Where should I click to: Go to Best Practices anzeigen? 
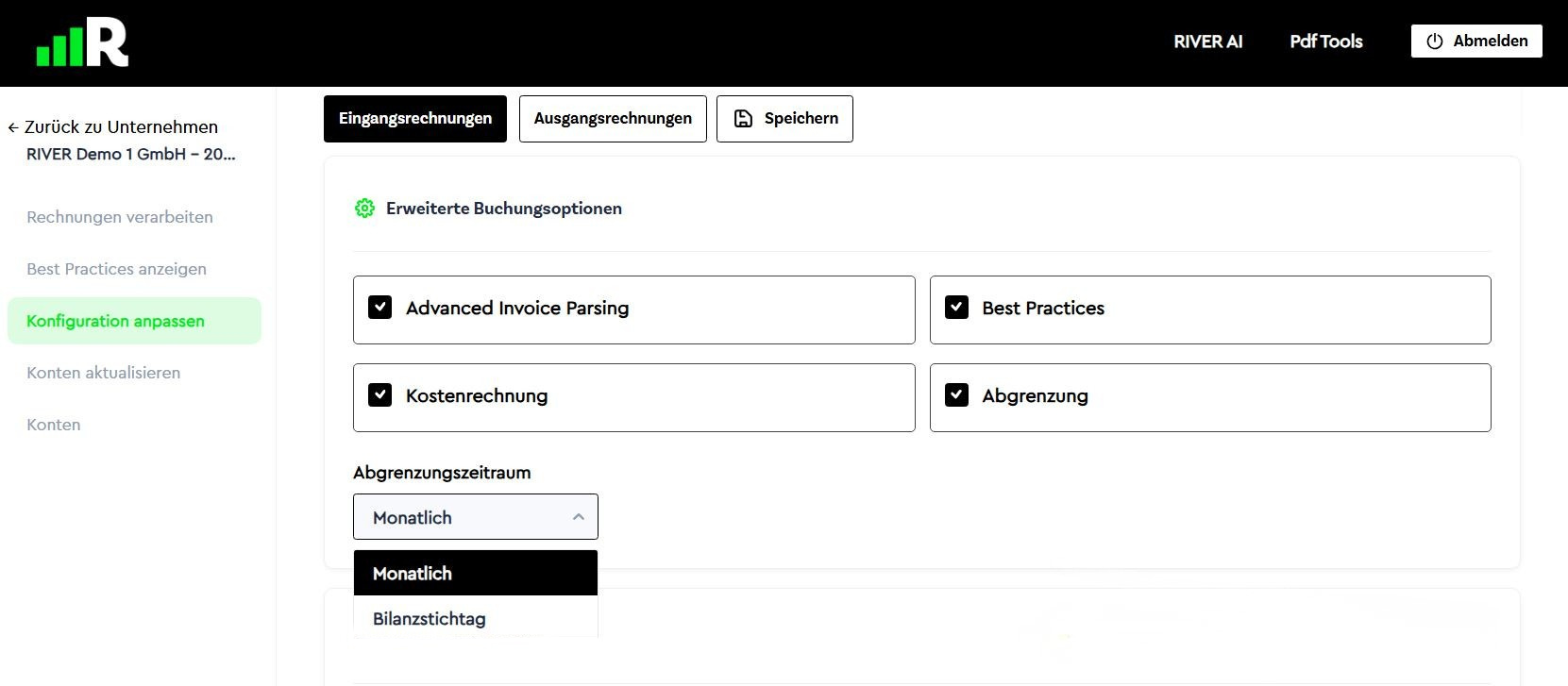[116, 269]
